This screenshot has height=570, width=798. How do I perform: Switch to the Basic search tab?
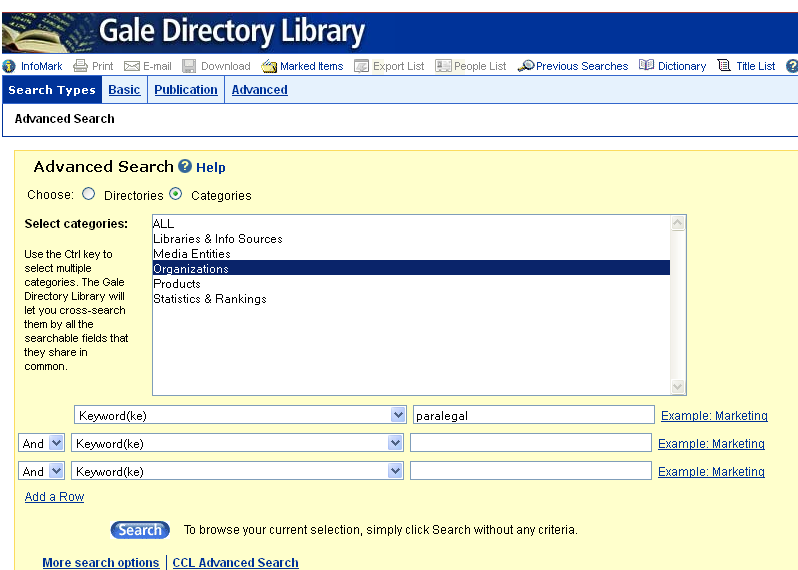(124, 90)
